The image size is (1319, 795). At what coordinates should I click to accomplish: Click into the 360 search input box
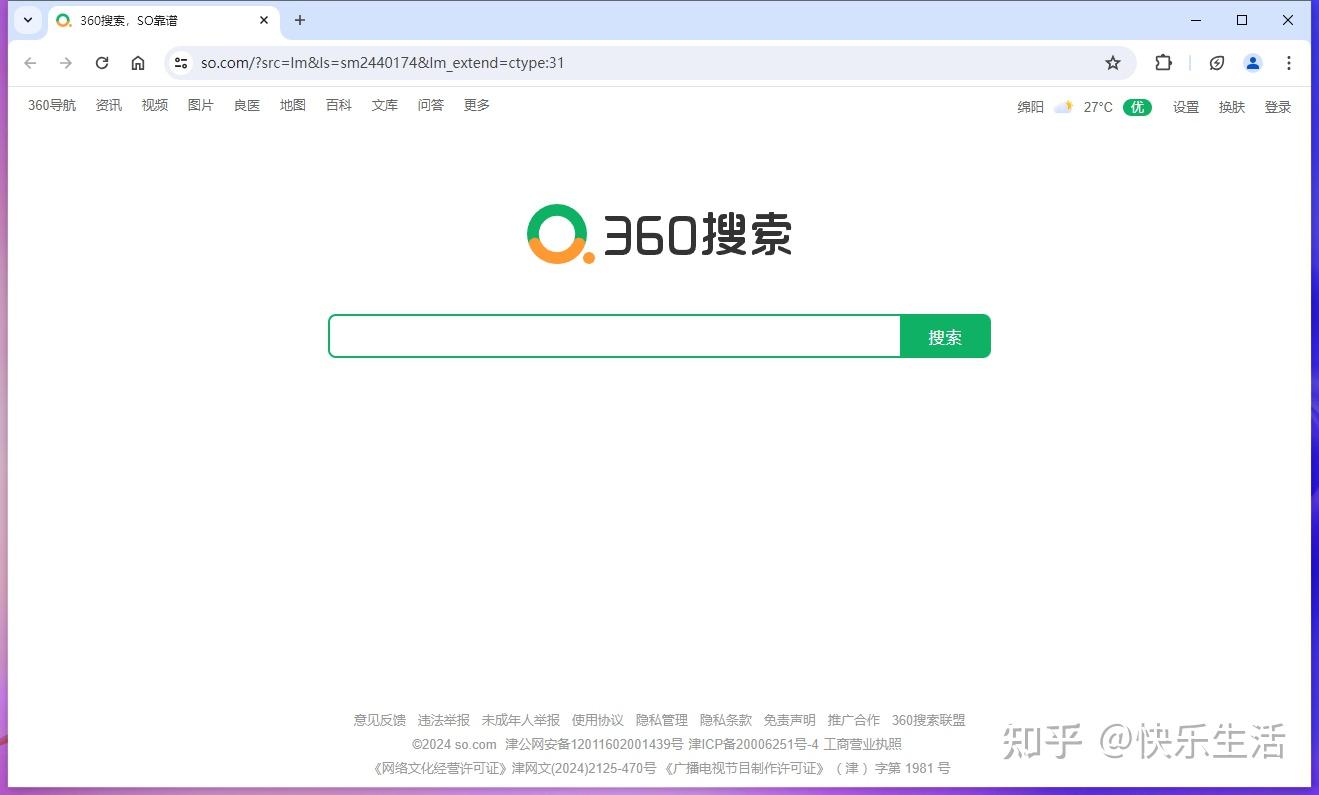[x=615, y=336]
